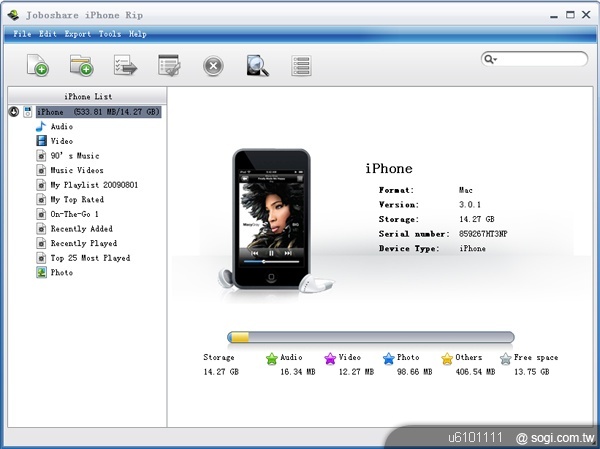Collapse the iPhone device tree node
Image resolution: width=600 pixels, height=449 pixels.
(14, 112)
